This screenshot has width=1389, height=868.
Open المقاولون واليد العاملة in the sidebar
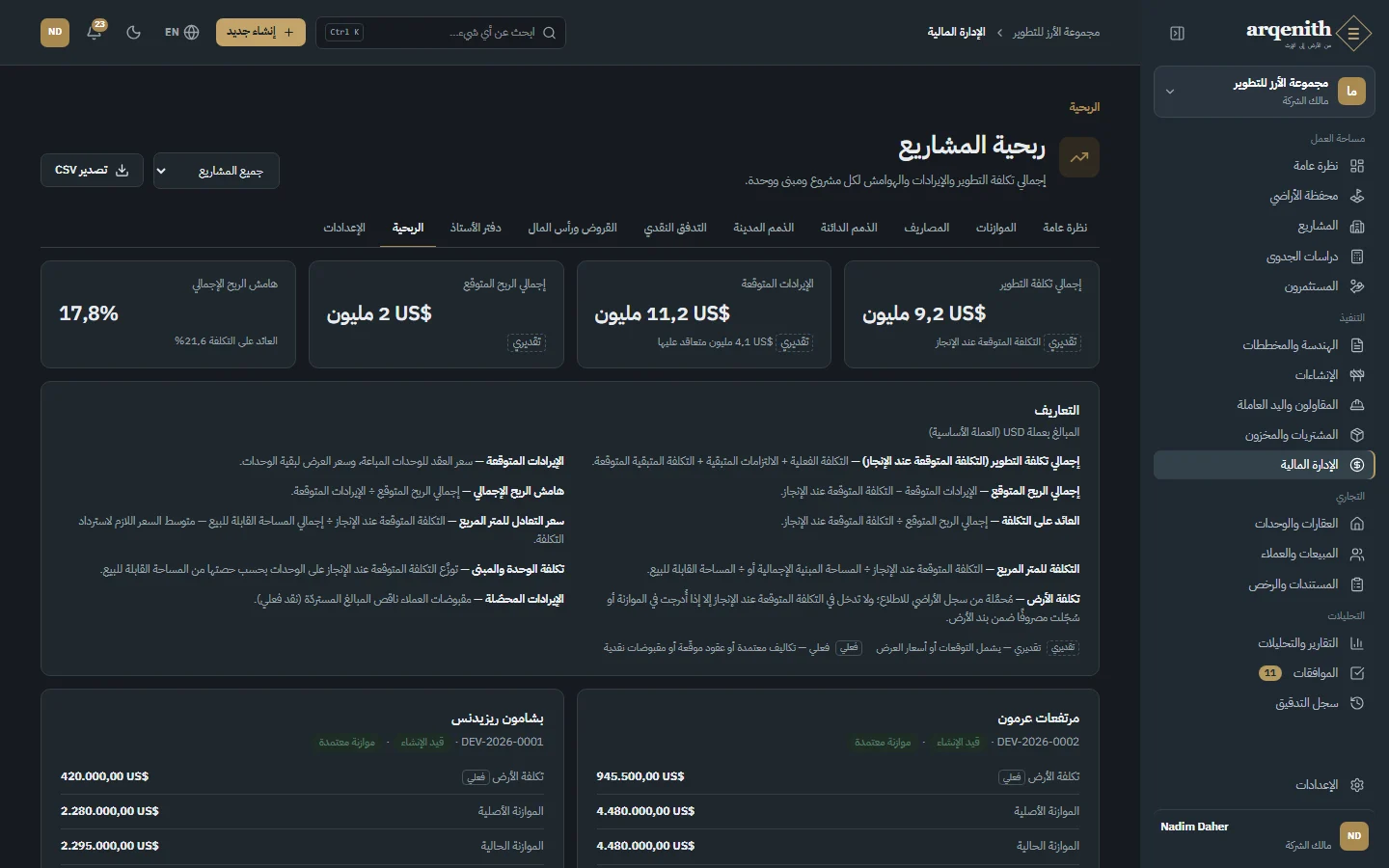tap(1264, 405)
